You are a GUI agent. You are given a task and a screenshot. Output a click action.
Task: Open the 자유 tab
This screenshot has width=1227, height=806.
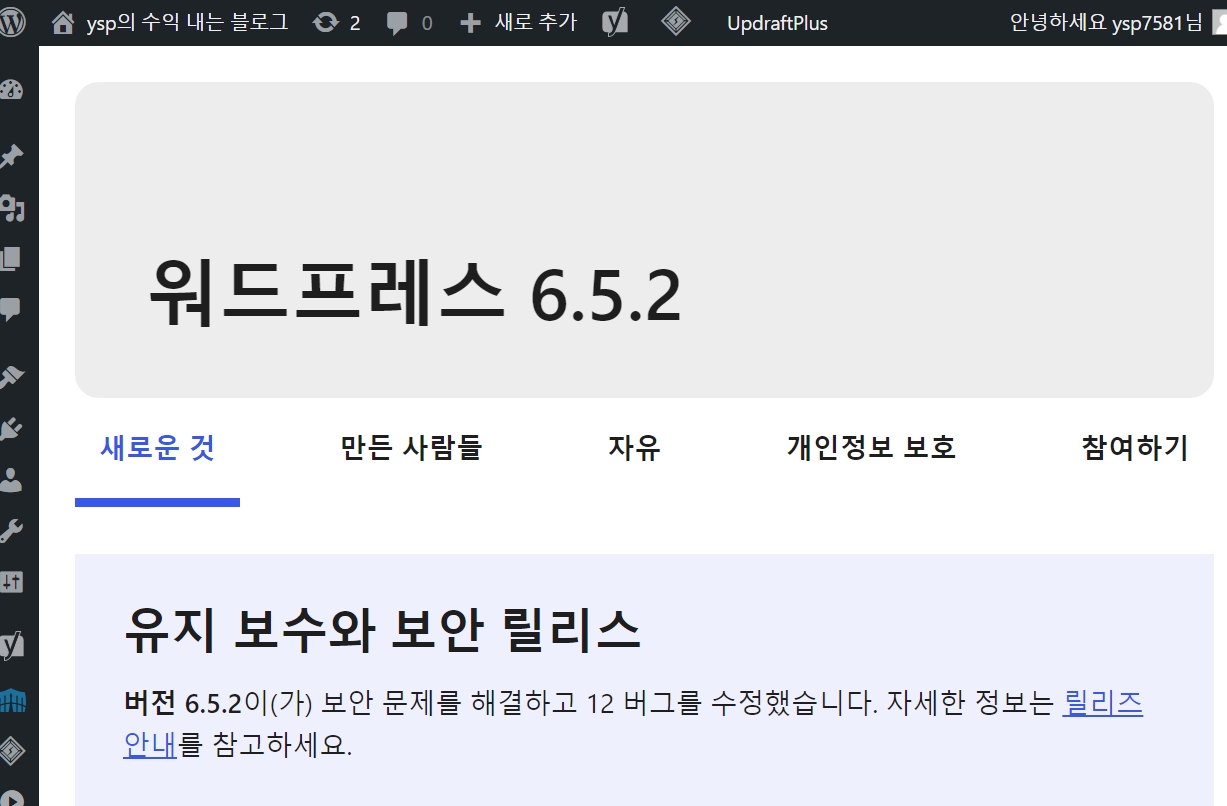coord(634,447)
